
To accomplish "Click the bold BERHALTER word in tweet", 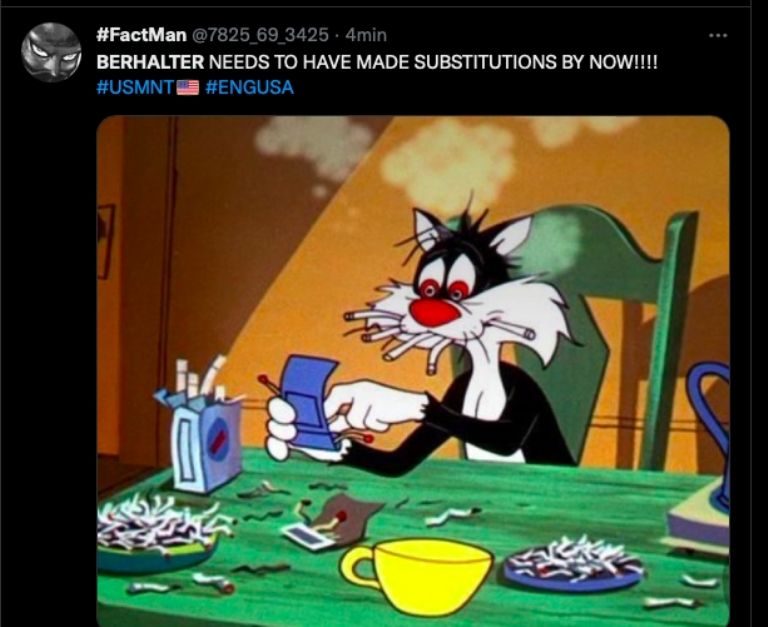I will (150, 62).
